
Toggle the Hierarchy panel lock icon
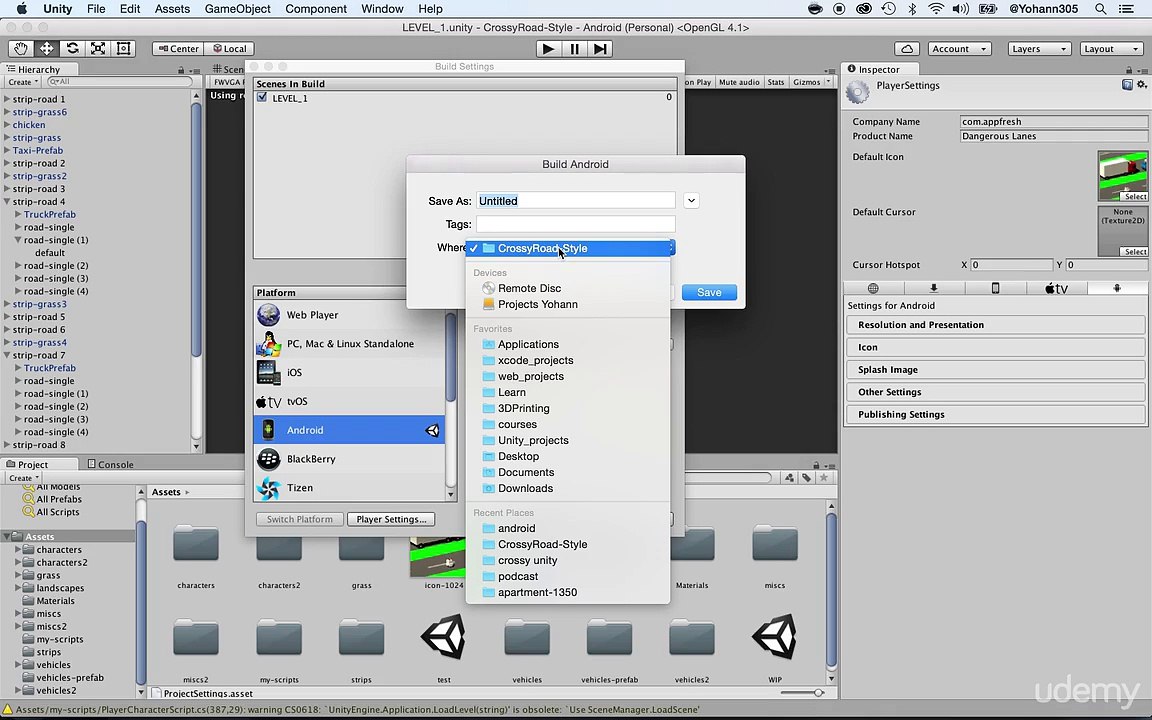(x=181, y=70)
